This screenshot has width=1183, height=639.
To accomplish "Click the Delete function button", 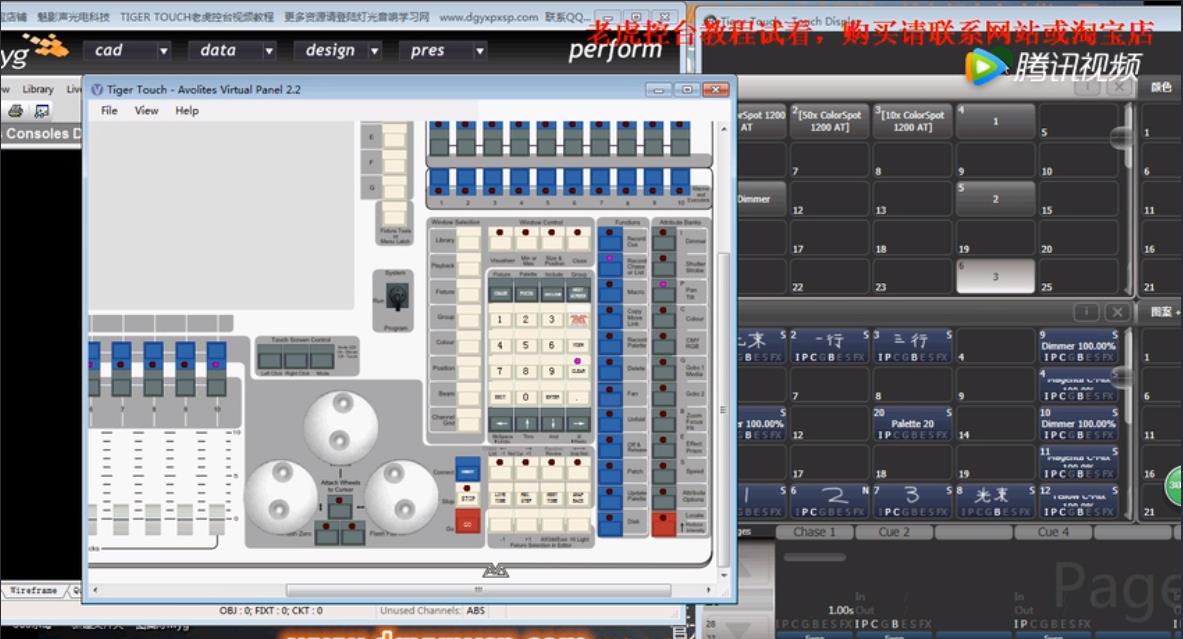I will [610, 368].
